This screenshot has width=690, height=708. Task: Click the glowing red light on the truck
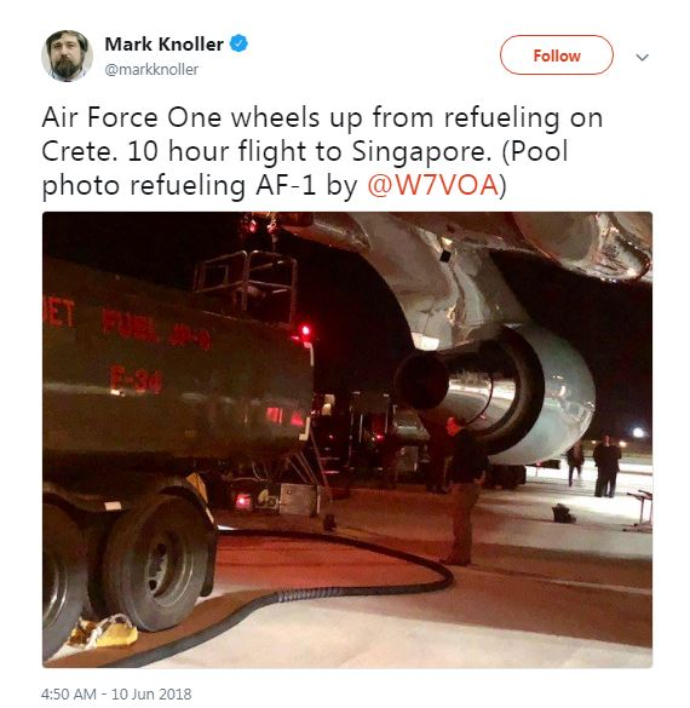(x=305, y=330)
